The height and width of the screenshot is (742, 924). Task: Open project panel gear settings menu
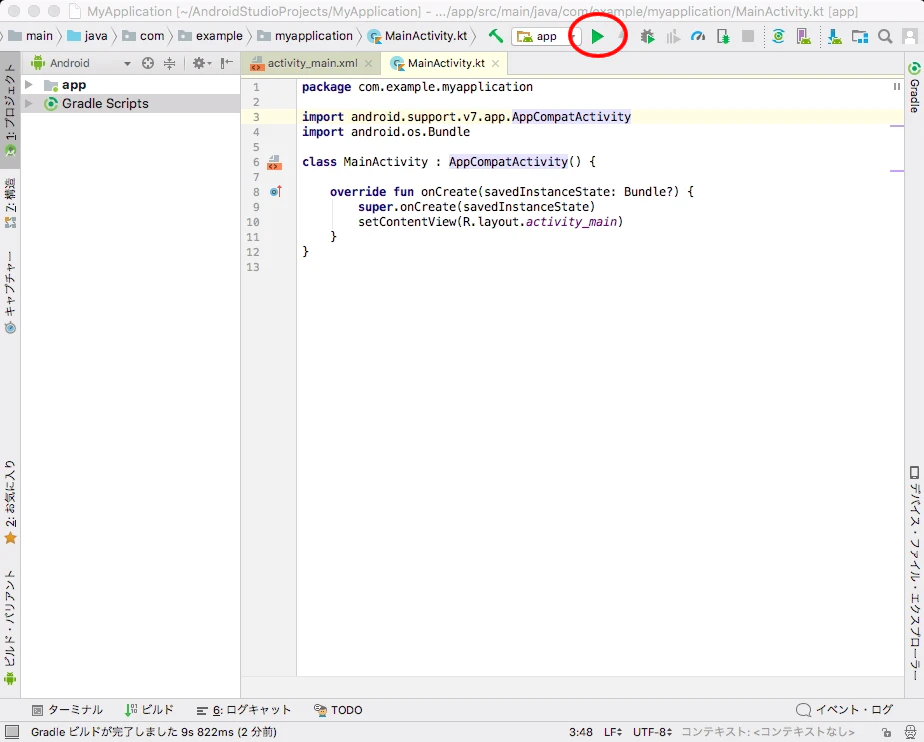(201, 63)
